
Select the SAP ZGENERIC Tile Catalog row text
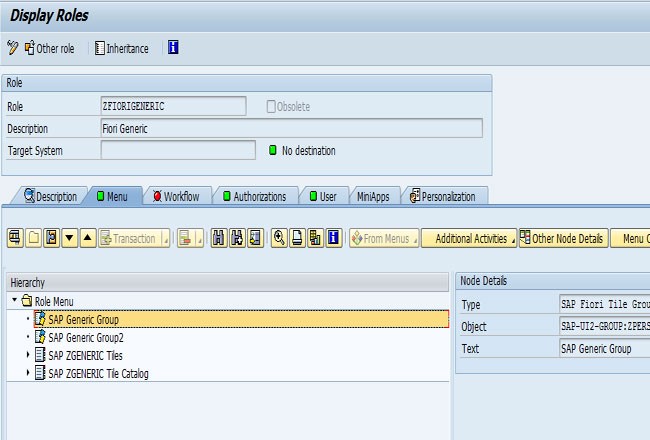point(98,374)
